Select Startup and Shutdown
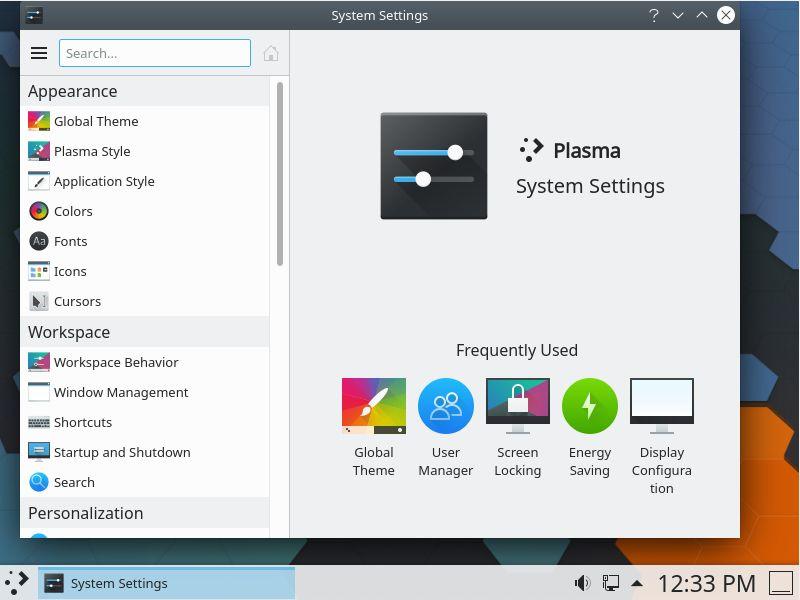 (122, 452)
